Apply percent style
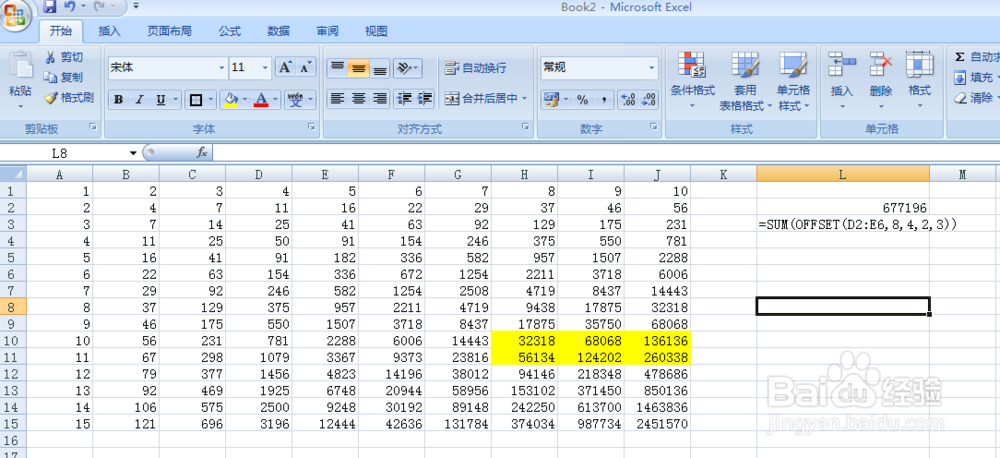1000x458 pixels. (x=582, y=100)
